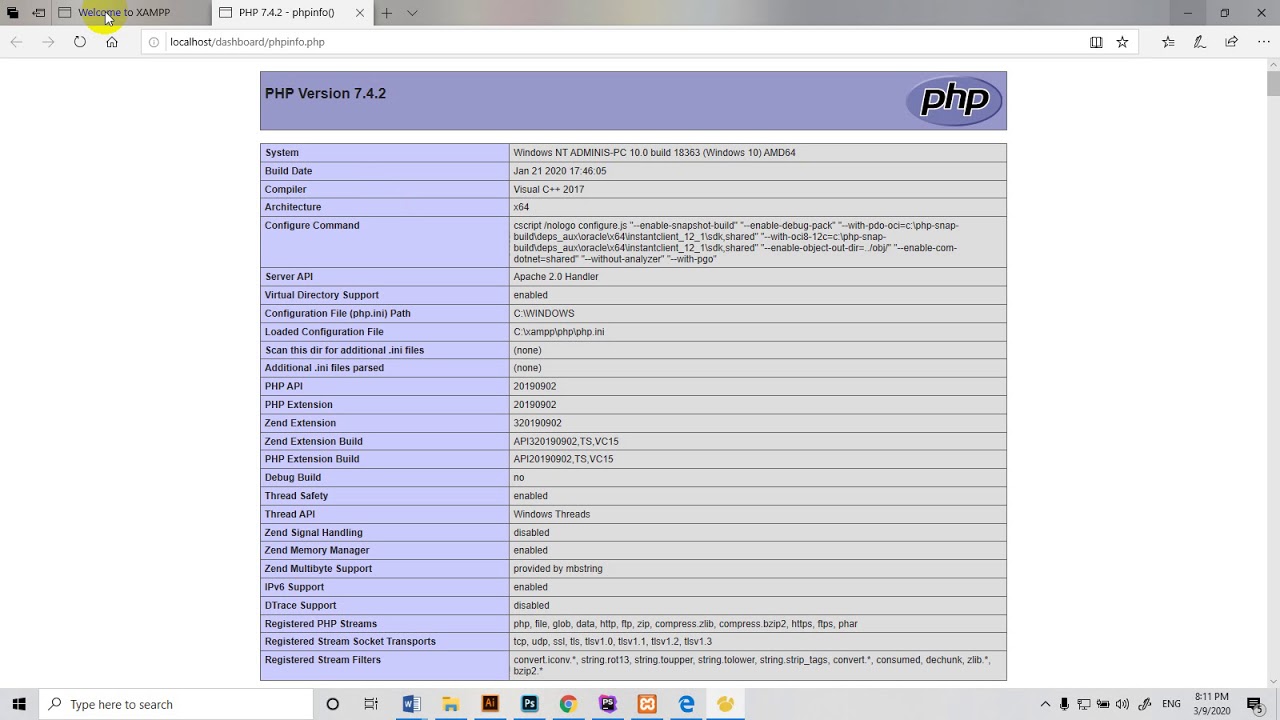Open XAMPP control panel from taskbar

[x=647, y=704]
